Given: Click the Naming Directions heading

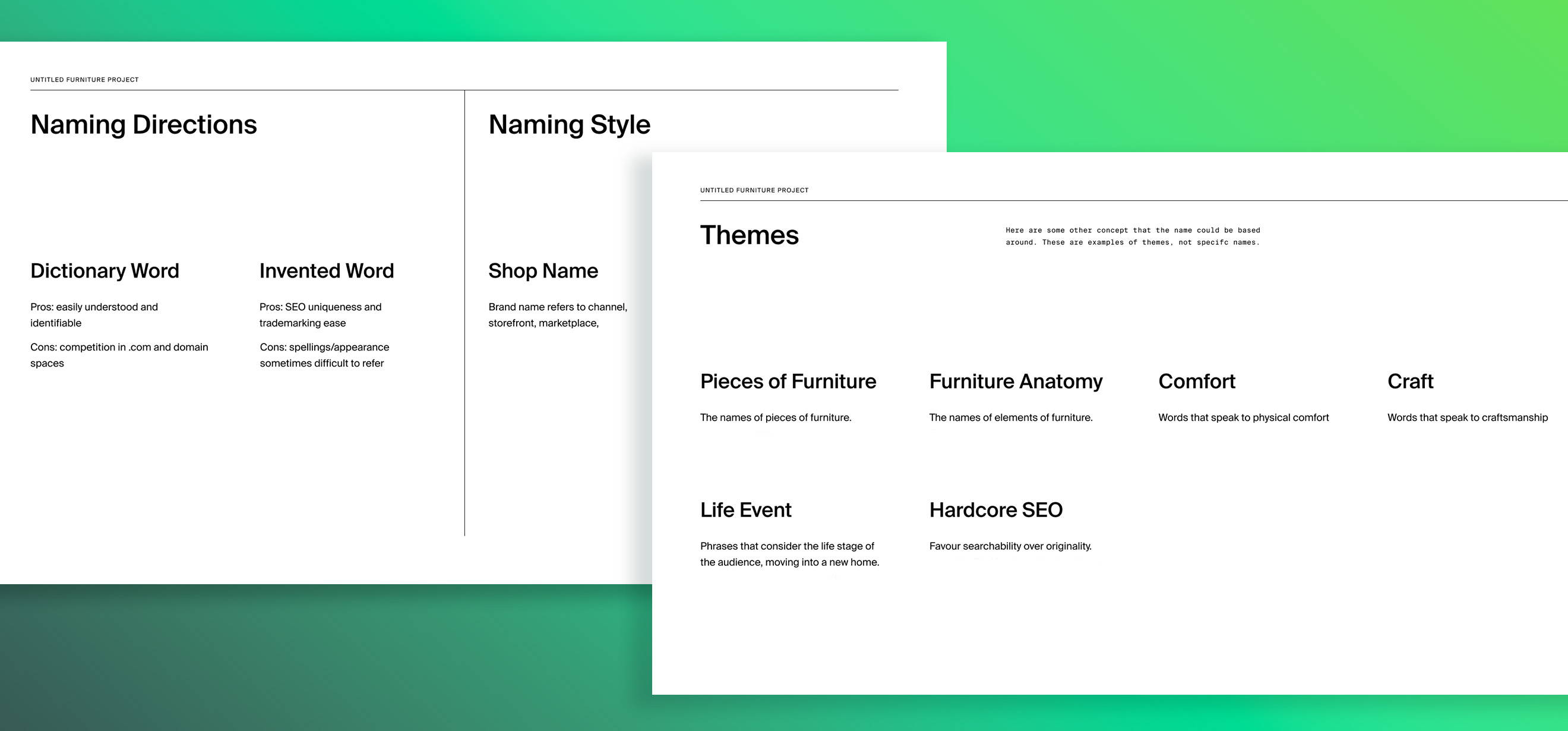Looking at the screenshot, I should click(144, 125).
